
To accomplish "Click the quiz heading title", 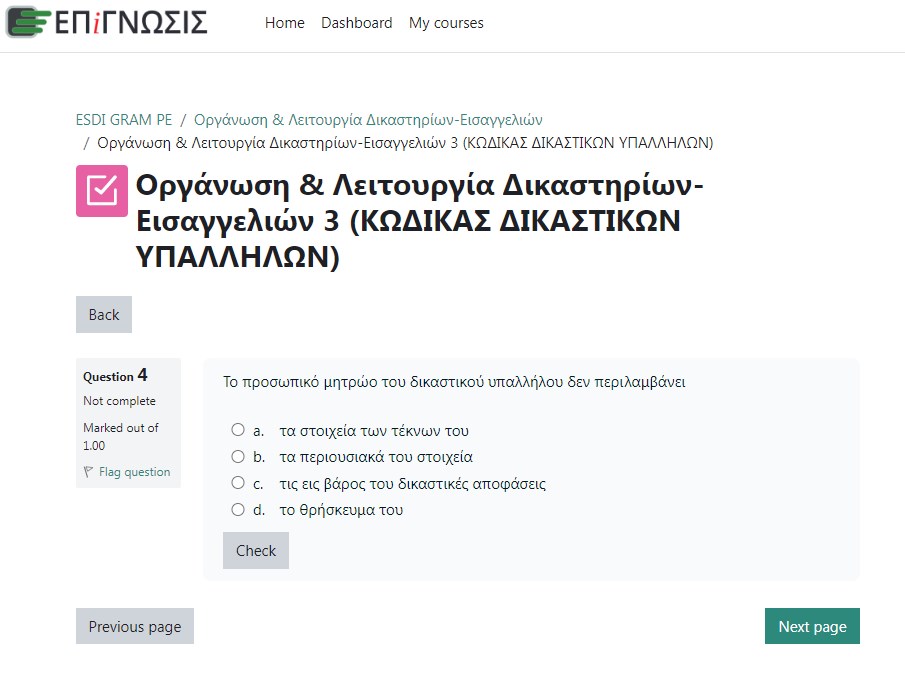I will [420, 220].
